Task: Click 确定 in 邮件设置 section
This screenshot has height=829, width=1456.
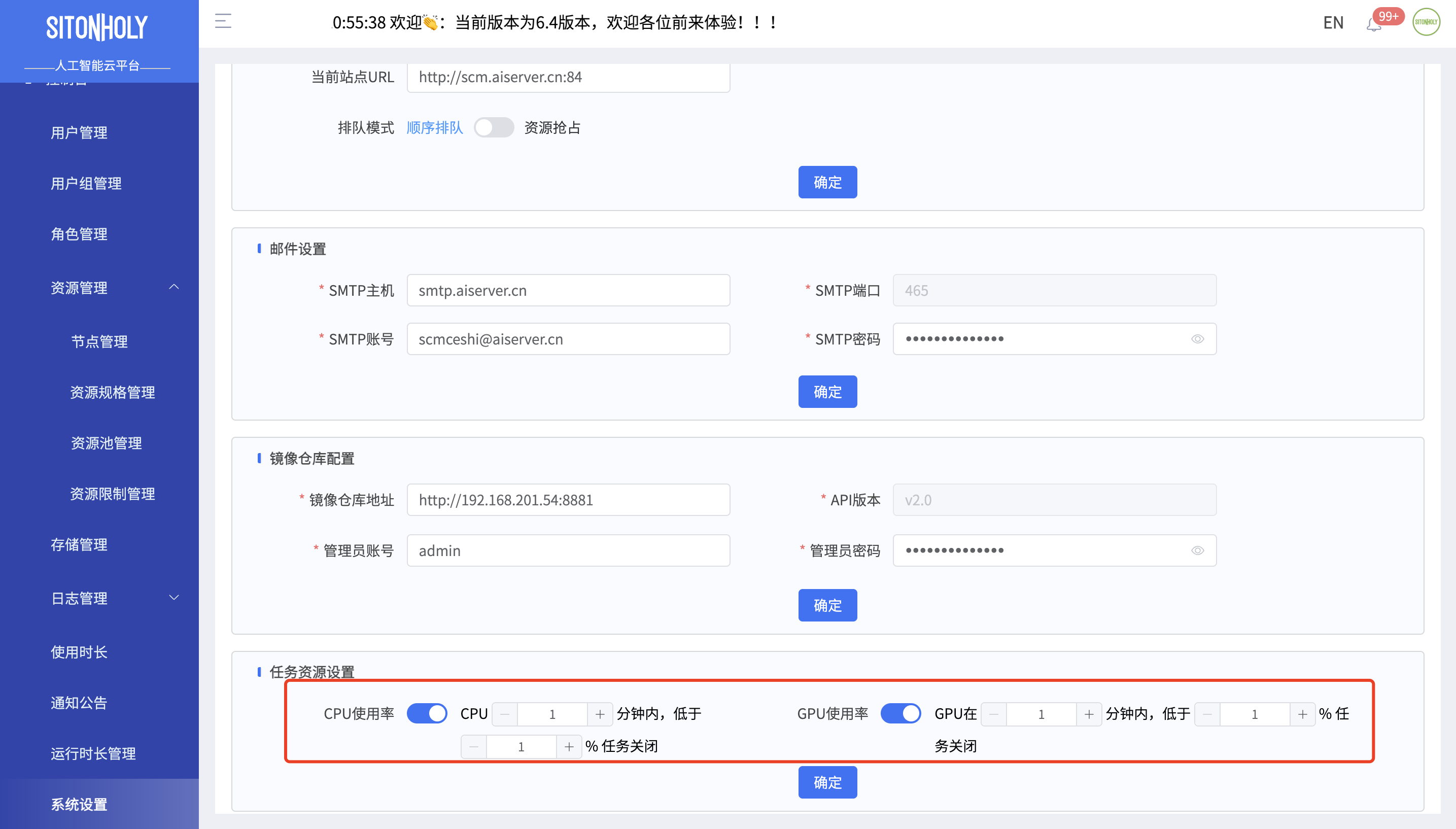Action: (827, 392)
